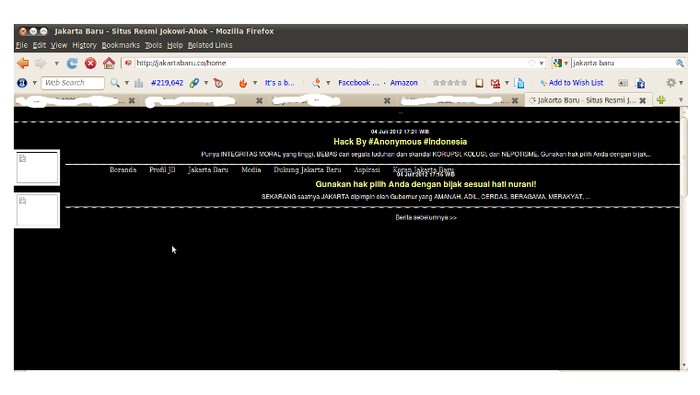The width and height of the screenshot is (700, 395).
Task: Select the Jakarta Baru - Situs Resmi tab
Action: pyautogui.click(x=587, y=100)
